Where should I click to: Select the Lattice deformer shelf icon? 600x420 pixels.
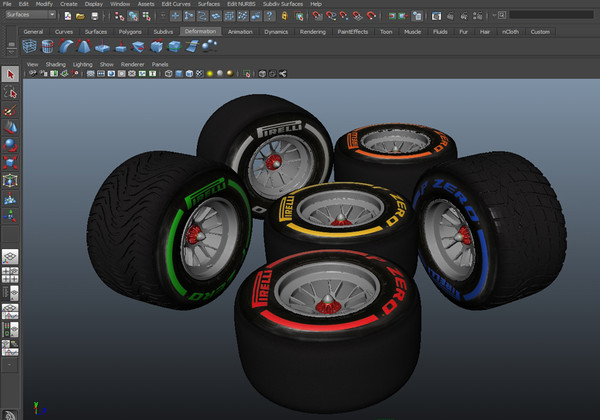[29, 46]
